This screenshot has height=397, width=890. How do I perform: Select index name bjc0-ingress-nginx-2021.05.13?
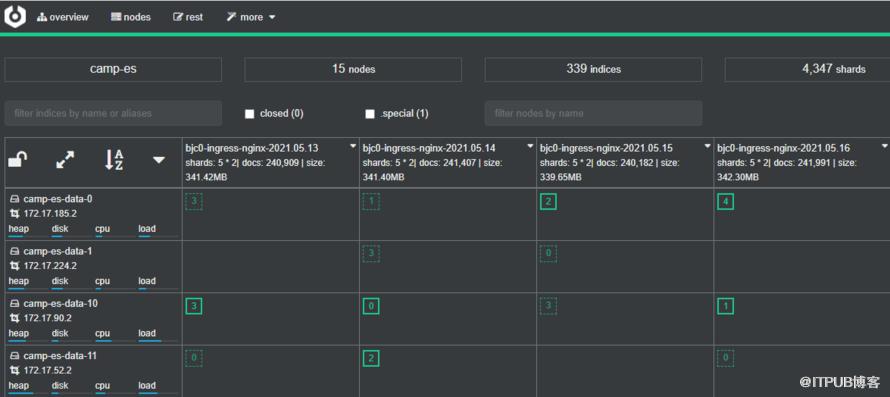[251, 148]
